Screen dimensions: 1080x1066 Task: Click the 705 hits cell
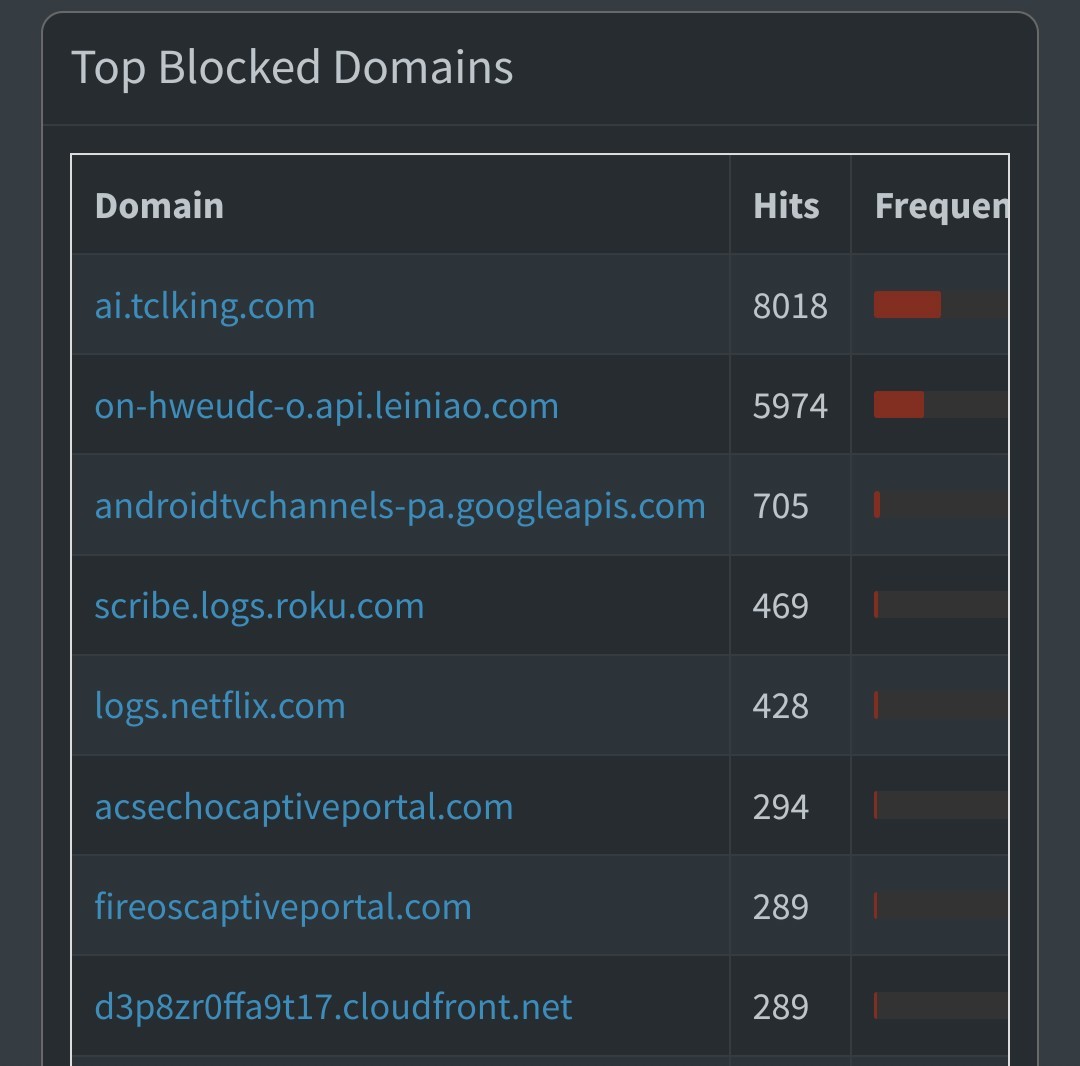pyautogui.click(x=781, y=505)
